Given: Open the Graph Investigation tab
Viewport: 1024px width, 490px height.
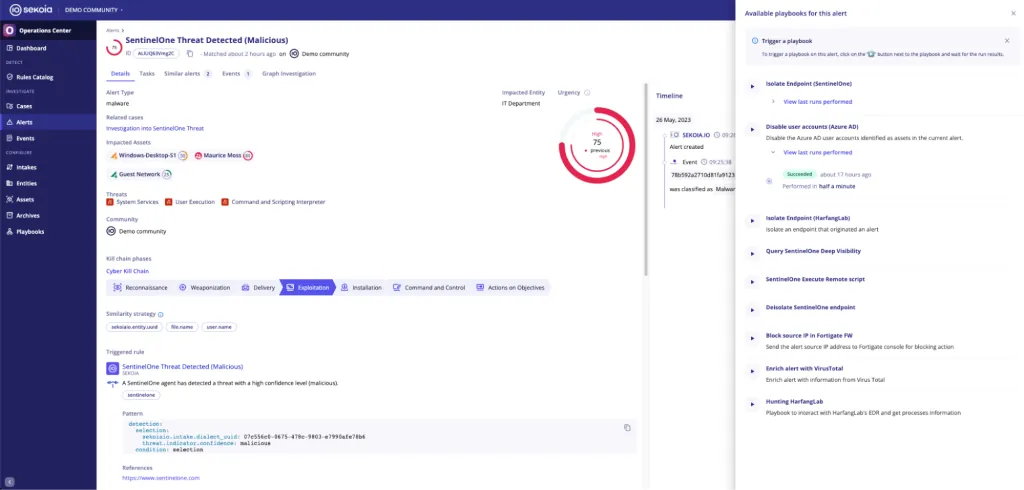Looking at the screenshot, I should (x=289, y=74).
